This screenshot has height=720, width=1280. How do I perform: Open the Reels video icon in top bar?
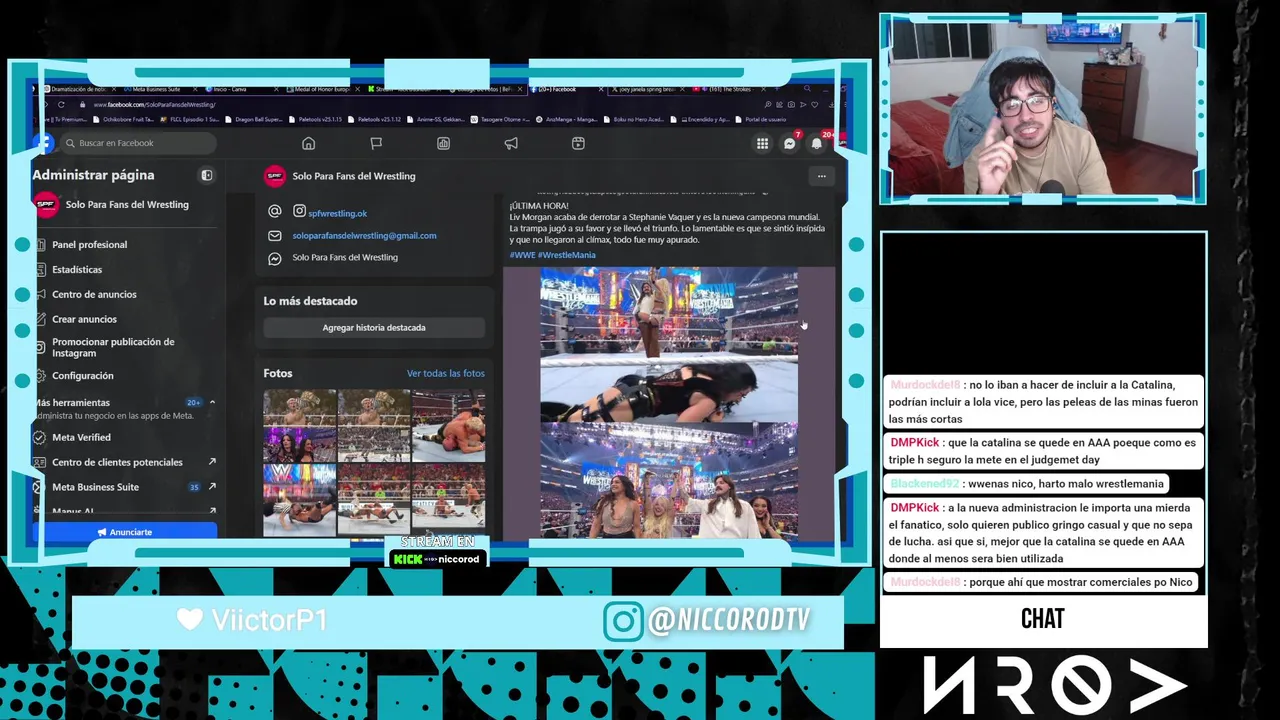(578, 143)
